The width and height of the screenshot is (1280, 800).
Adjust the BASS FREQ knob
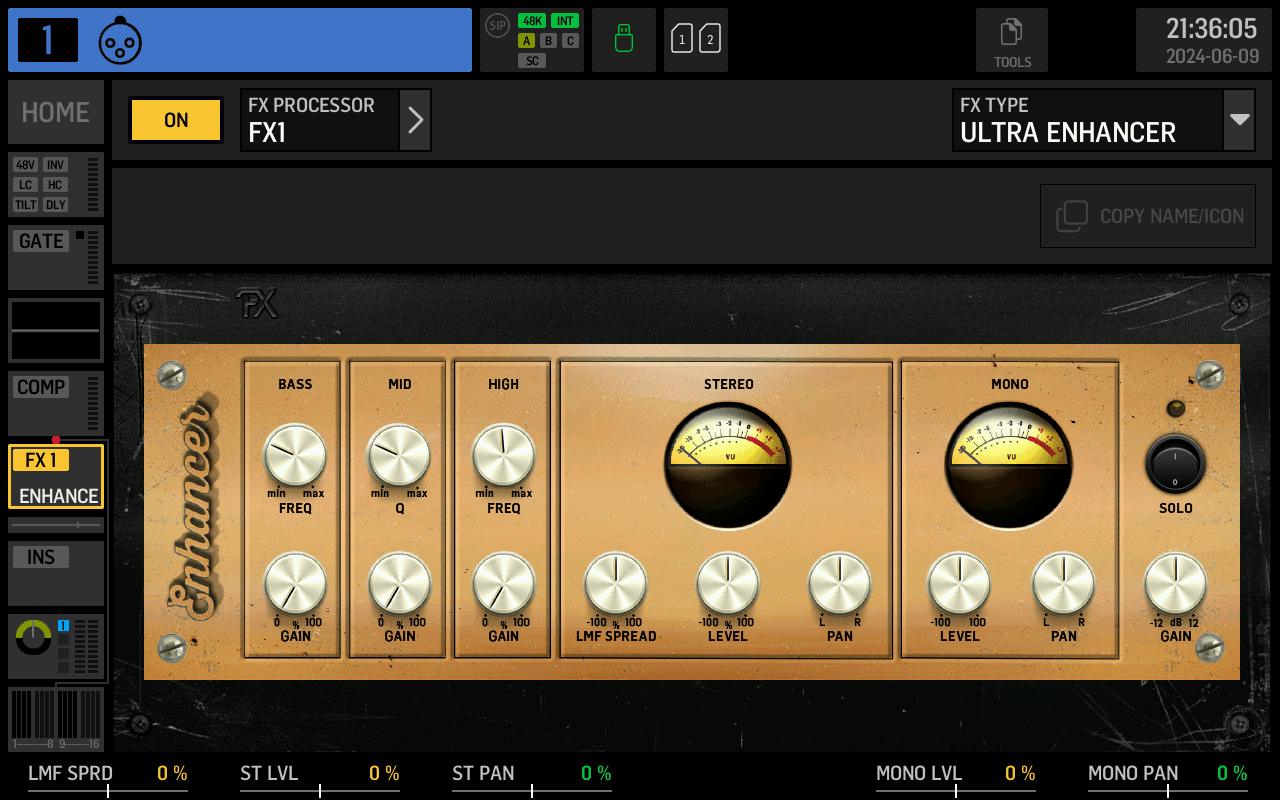[x=295, y=455]
